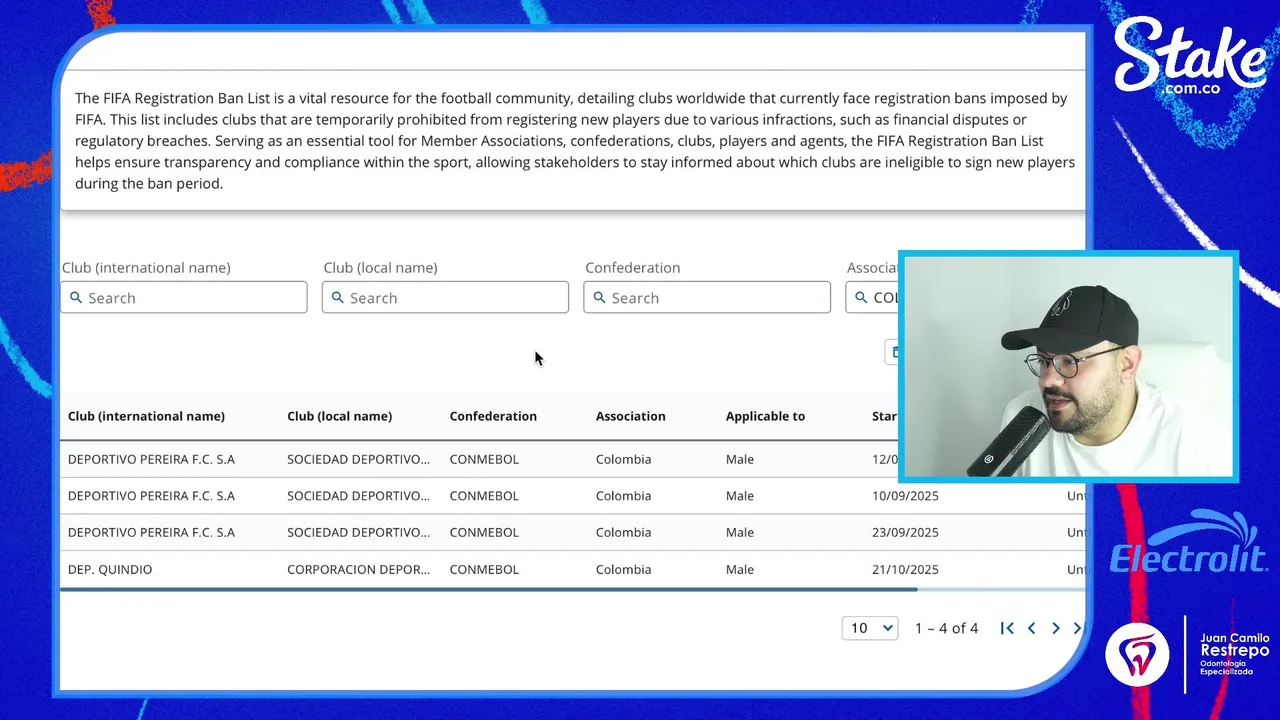Focus the Confederation search field
The height and width of the screenshot is (720, 1280).
(x=707, y=297)
